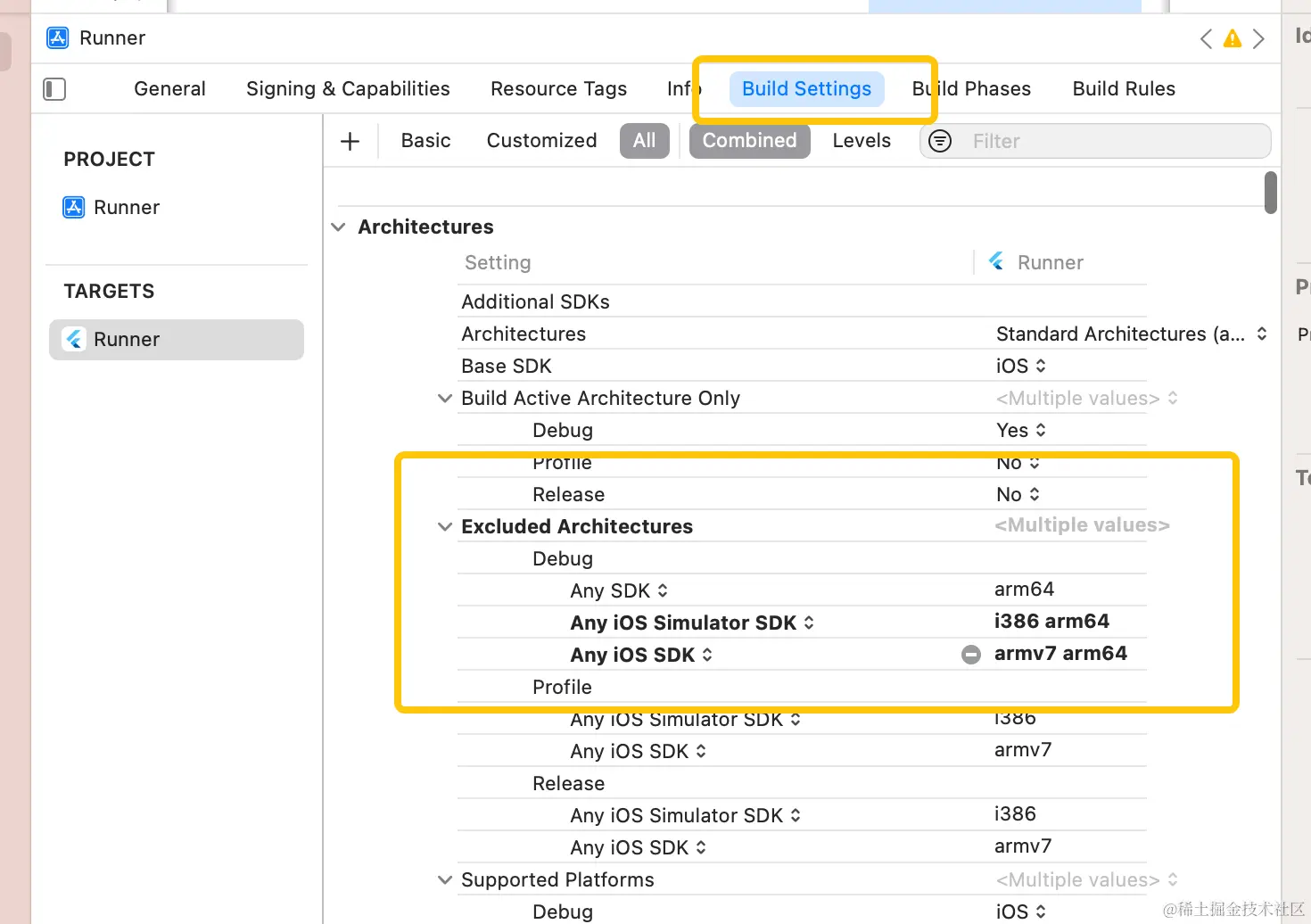Click the vertical scrollbar thumb of the settings list

coord(1271,193)
